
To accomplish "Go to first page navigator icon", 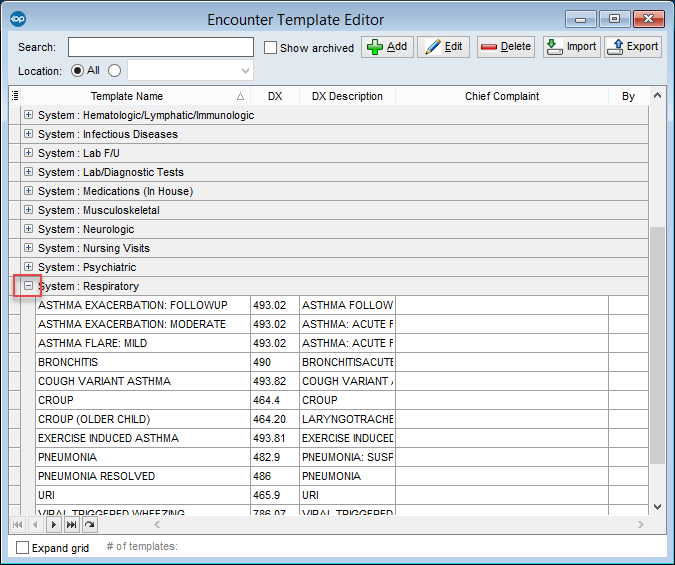I will point(18,525).
